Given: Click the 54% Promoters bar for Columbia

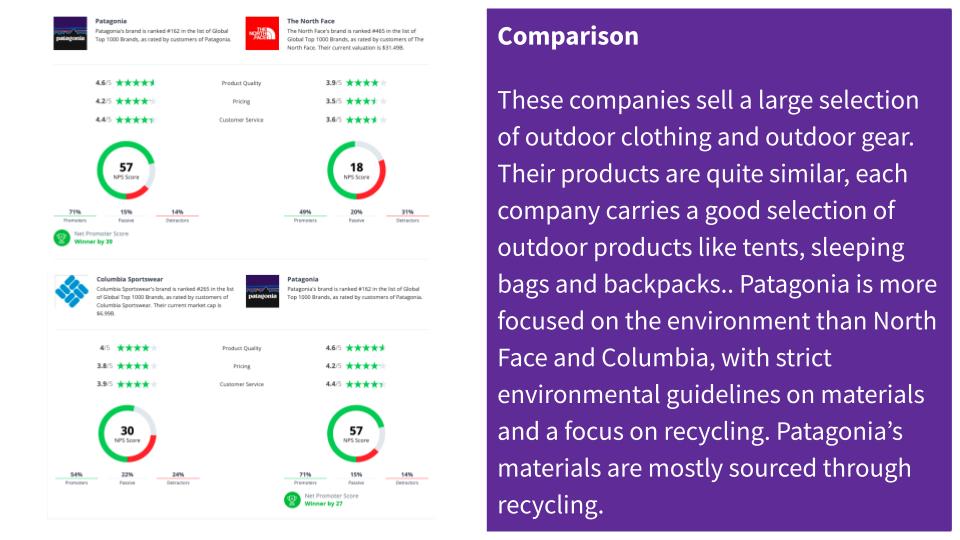Looking at the screenshot, I should [x=75, y=476].
